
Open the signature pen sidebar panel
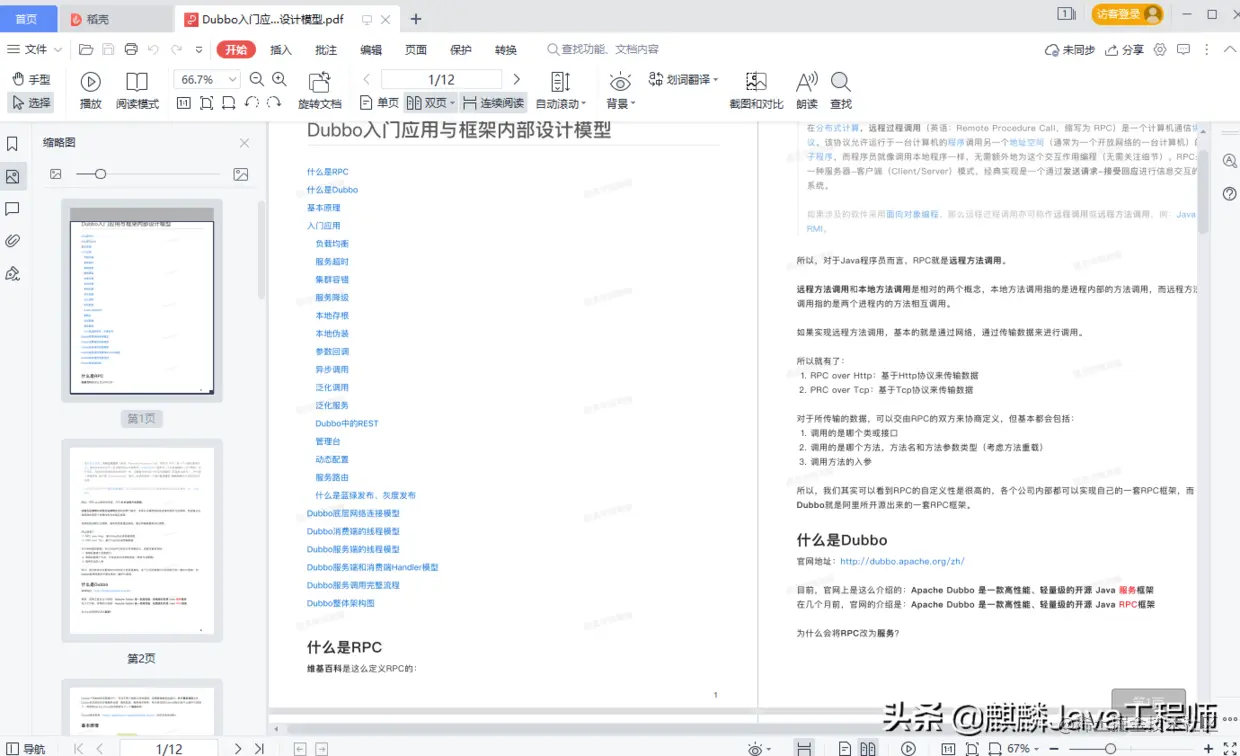point(12,273)
